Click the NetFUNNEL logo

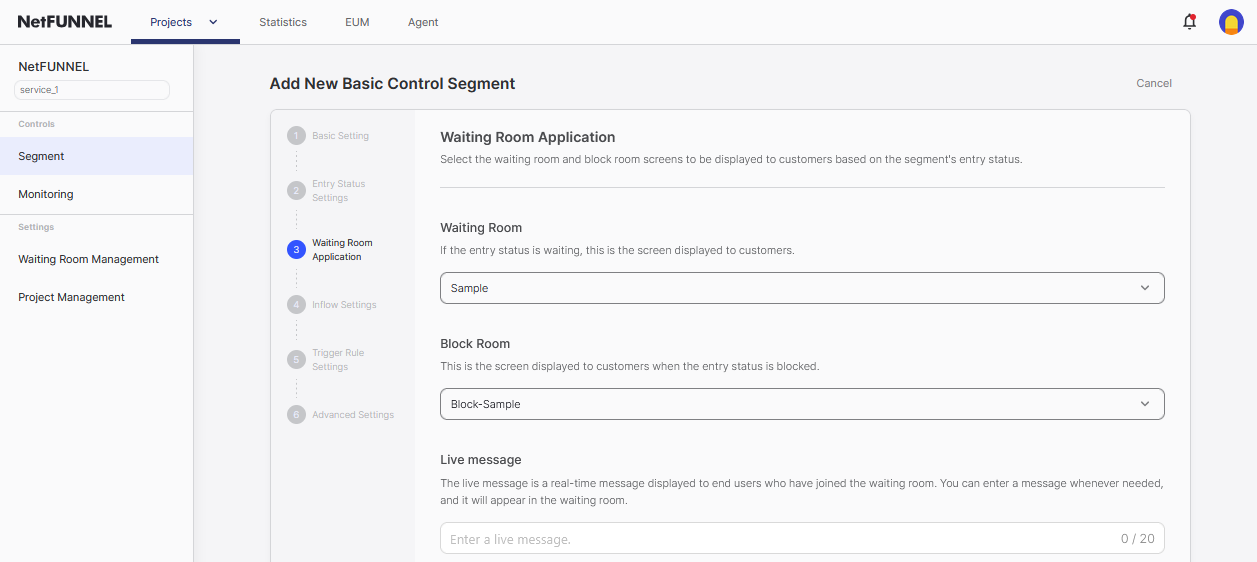coord(65,22)
